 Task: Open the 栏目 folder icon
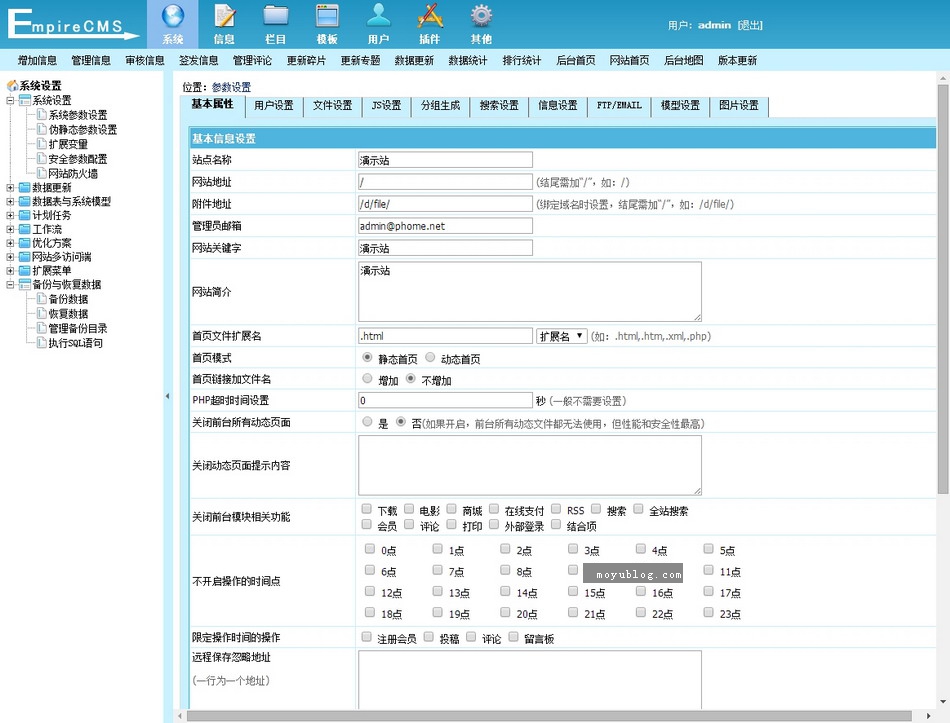pyautogui.click(x=275, y=17)
